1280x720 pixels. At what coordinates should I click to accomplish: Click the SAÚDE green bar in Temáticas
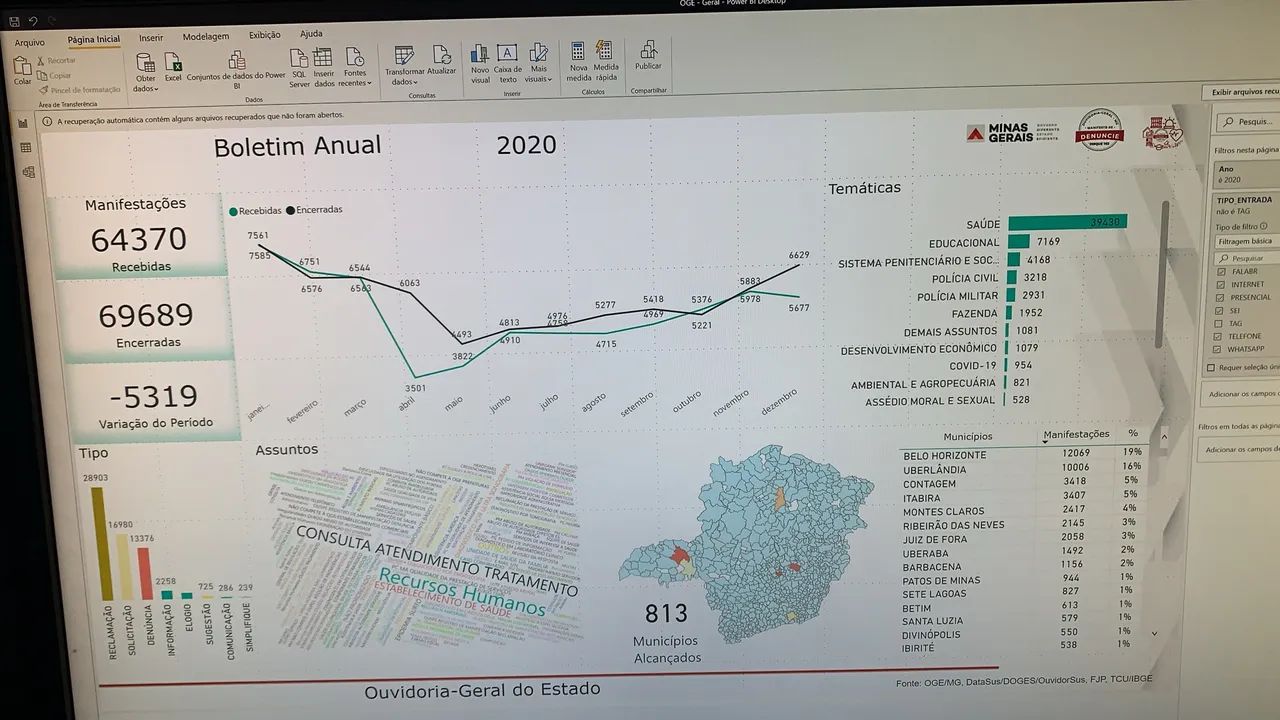[1067, 222]
